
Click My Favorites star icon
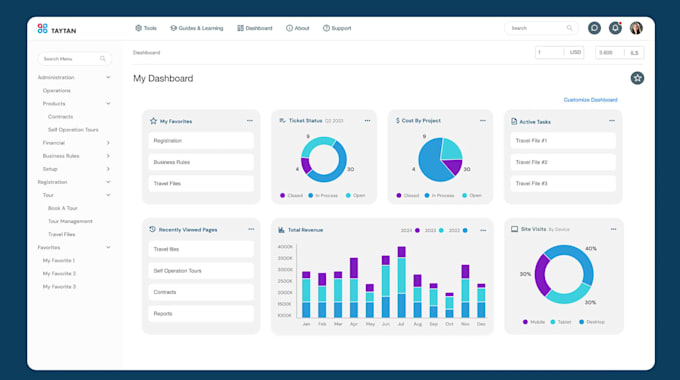point(153,121)
